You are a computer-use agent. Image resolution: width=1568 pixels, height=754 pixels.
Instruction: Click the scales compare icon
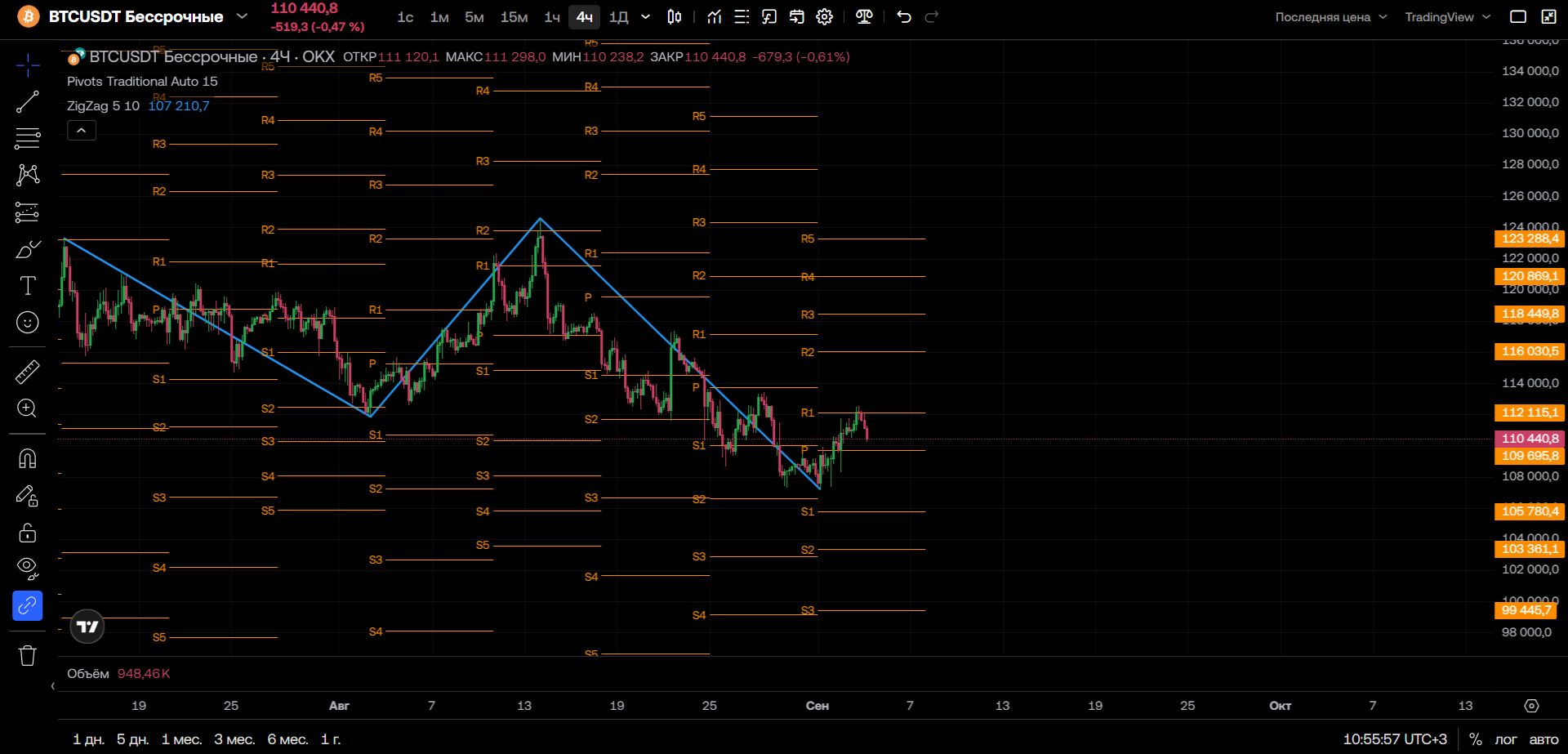point(864,16)
